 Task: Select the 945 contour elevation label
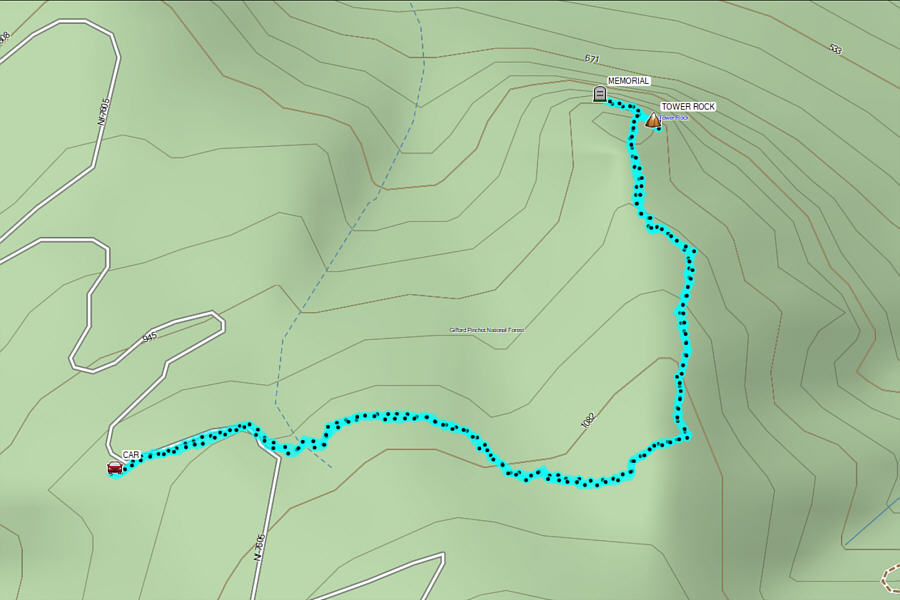[x=149, y=337]
